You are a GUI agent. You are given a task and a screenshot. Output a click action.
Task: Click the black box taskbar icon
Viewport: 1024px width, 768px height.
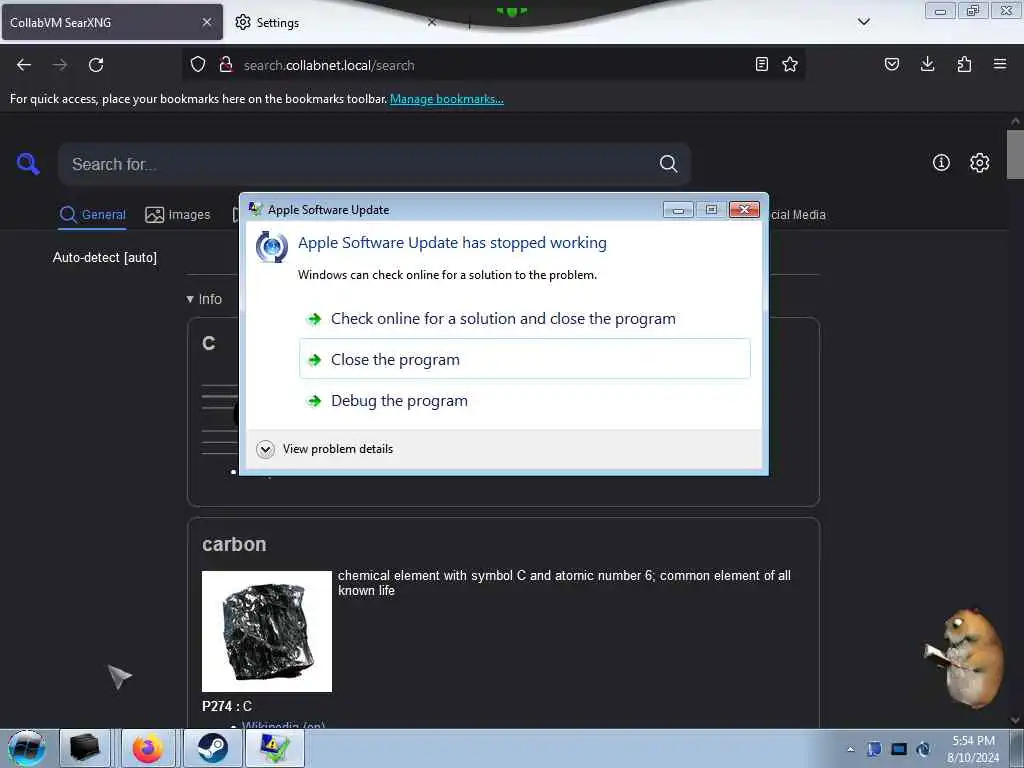85,748
